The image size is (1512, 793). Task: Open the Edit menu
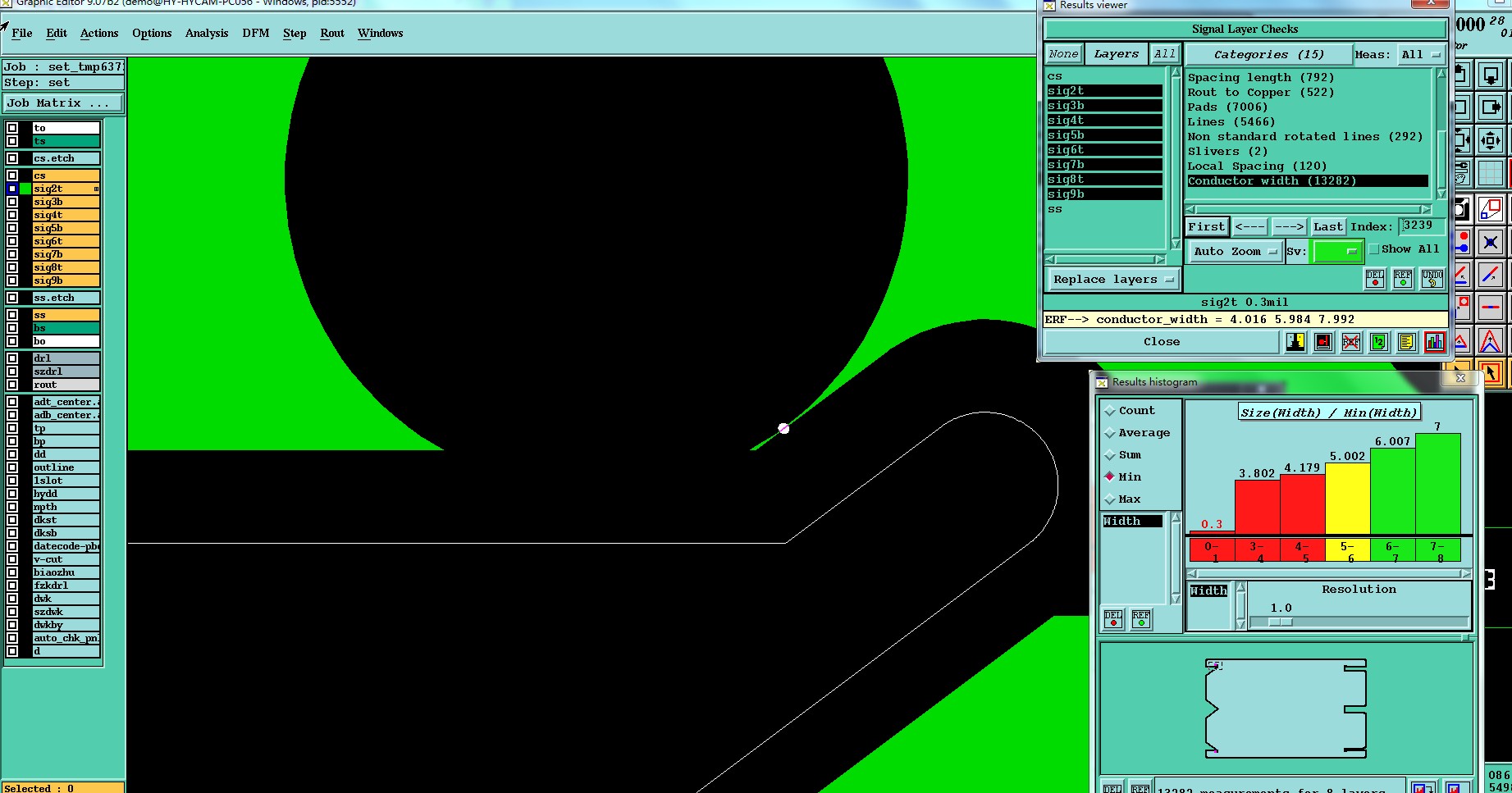click(x=57, y=34)
